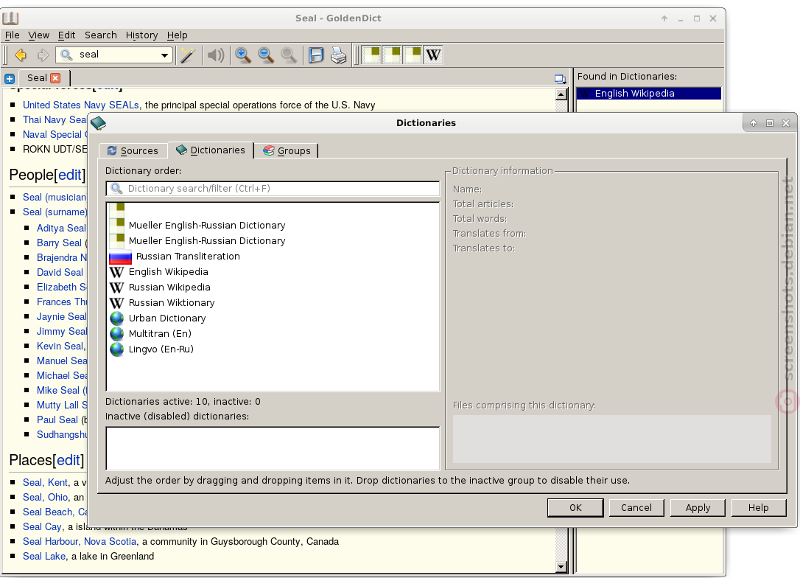Switch to the Dictionaries tab
800x578 pixels.
(210, 150)
